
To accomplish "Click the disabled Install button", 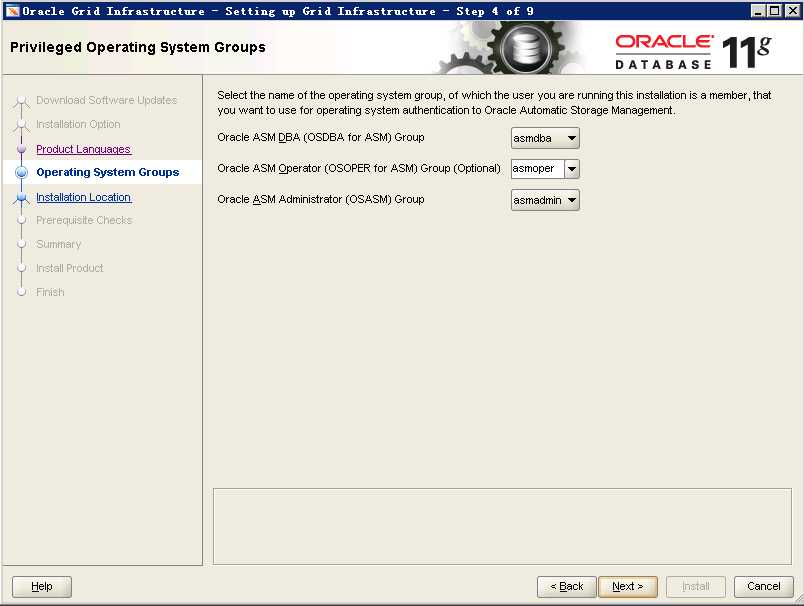I will (x=696, y=587).
